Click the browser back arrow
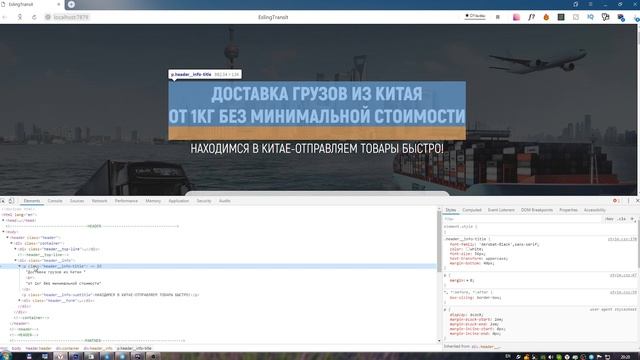 pyautogui.click(x=4, y=17)
